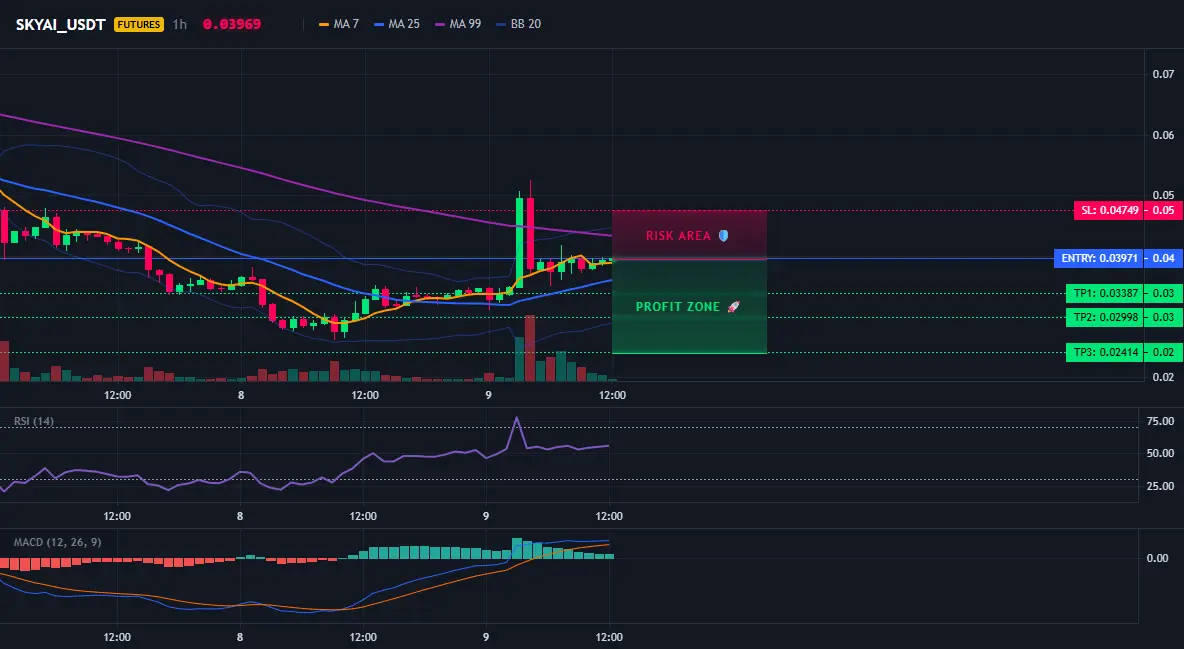Click the rocket icon beside PROFIT ZONE
The width and height of the screenshot is (1184, 649).
pyautogui.click(x=733, y=307)
